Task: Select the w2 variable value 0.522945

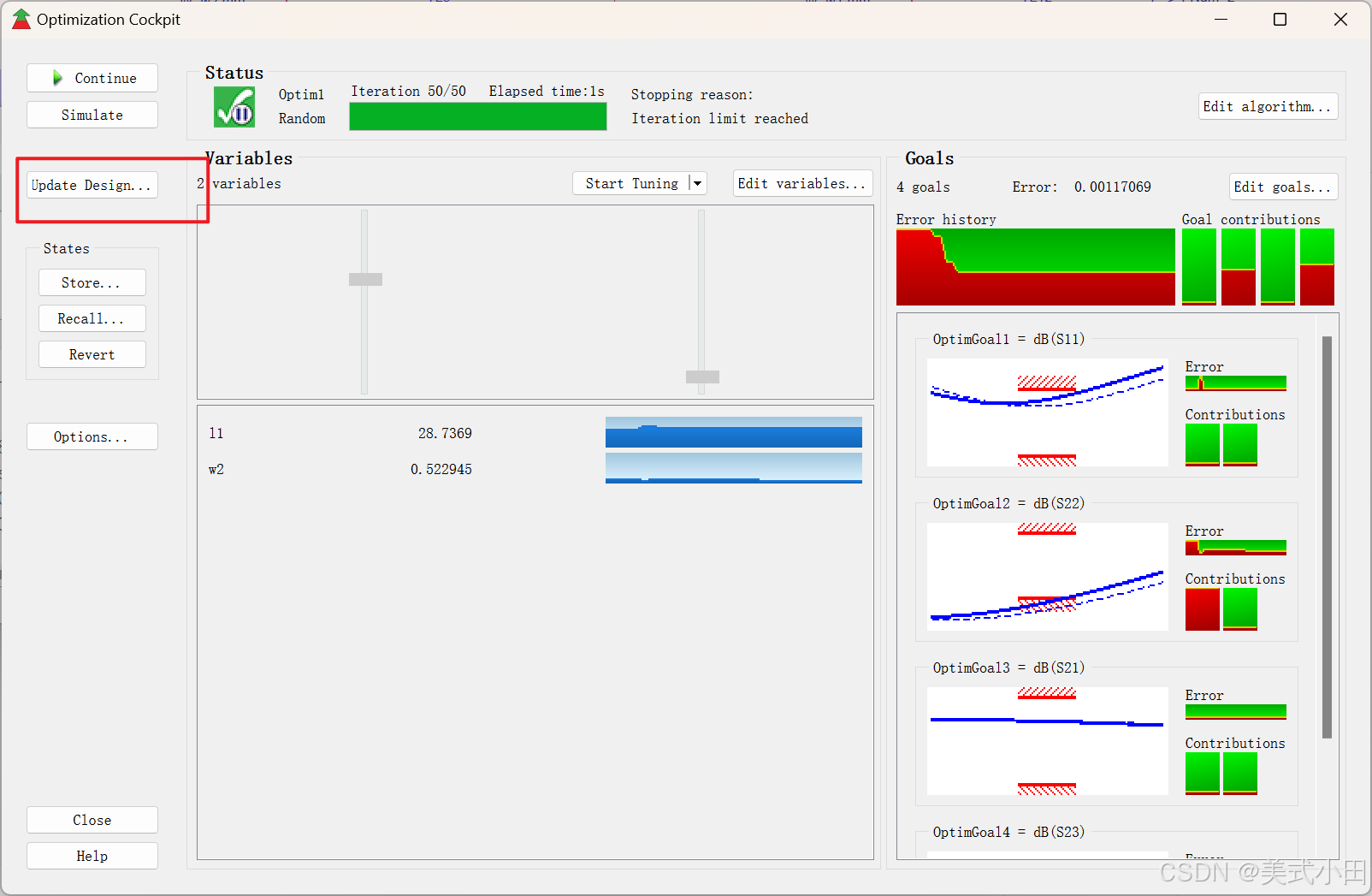Action: click(441, 469)
